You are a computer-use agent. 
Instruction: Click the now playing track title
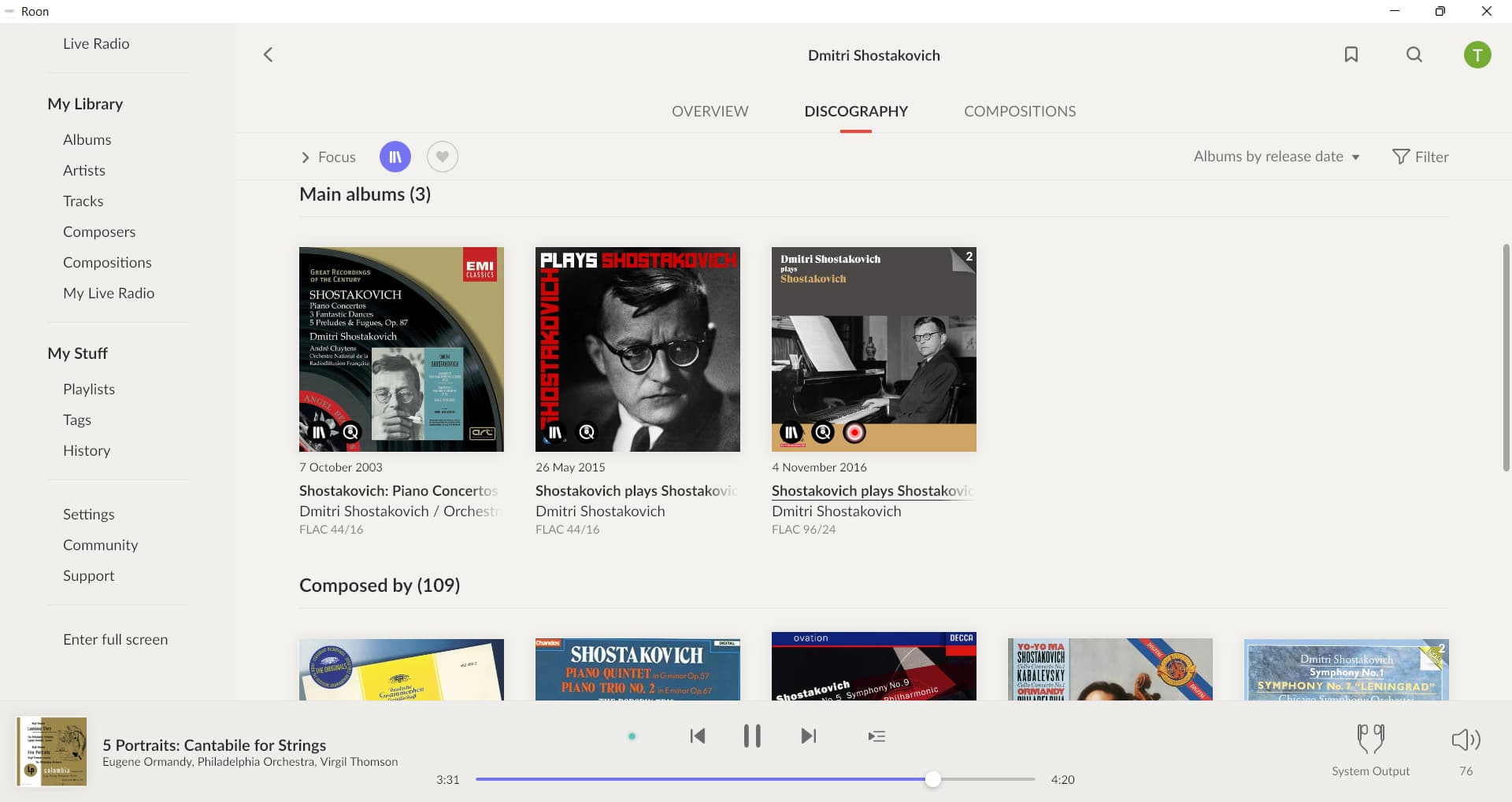click(214, 745)
